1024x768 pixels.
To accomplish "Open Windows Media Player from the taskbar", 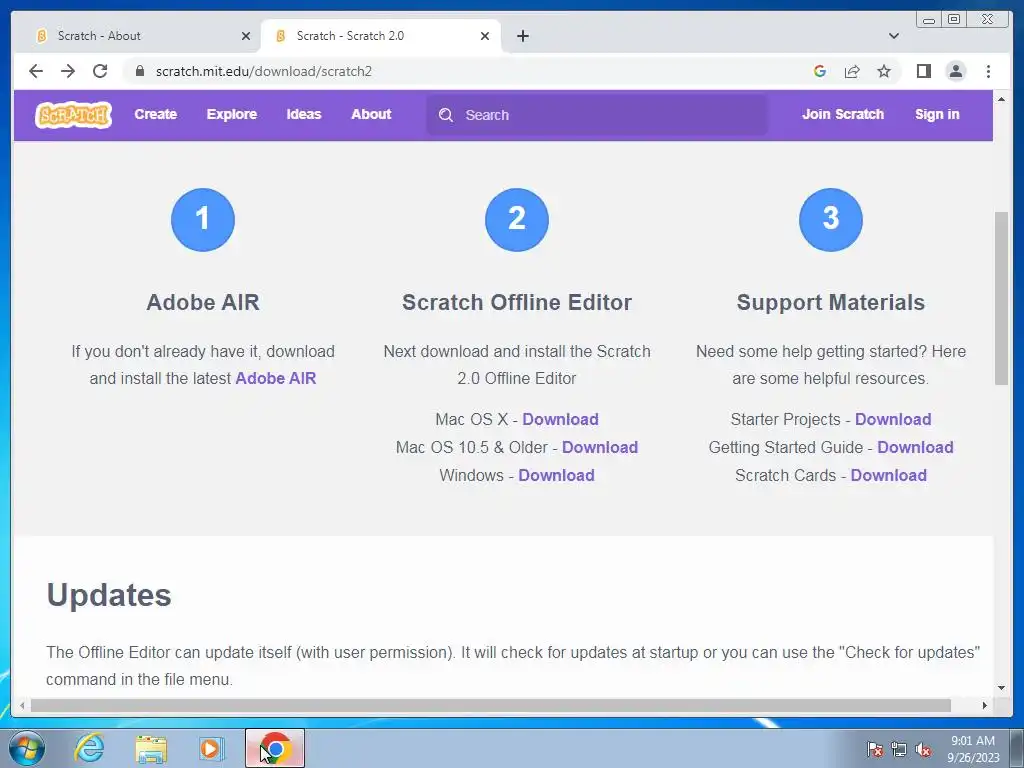I will coord(211,749).
